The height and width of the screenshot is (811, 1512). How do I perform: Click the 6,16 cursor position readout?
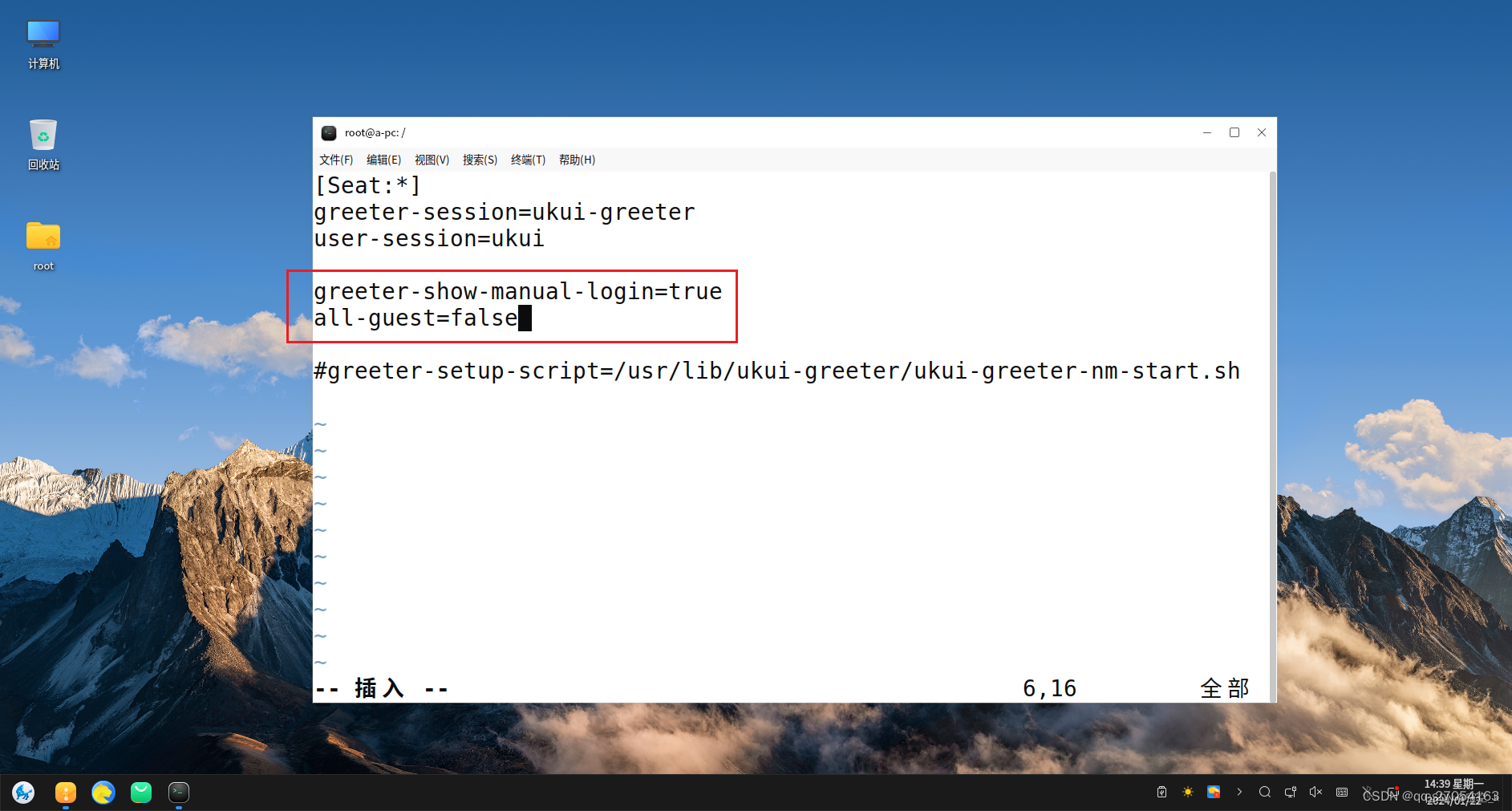coord(1049,688)
